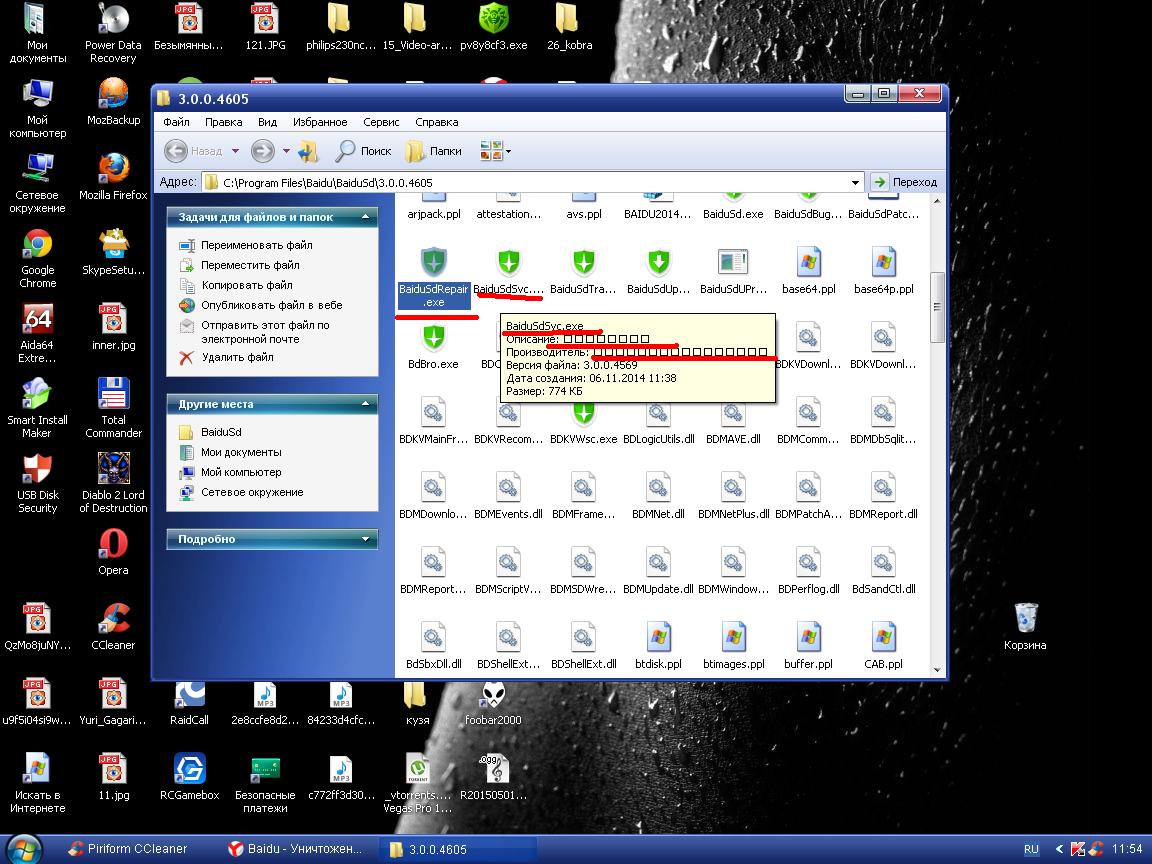
Task: Open the Сервис menu
Action: point(381,122)
